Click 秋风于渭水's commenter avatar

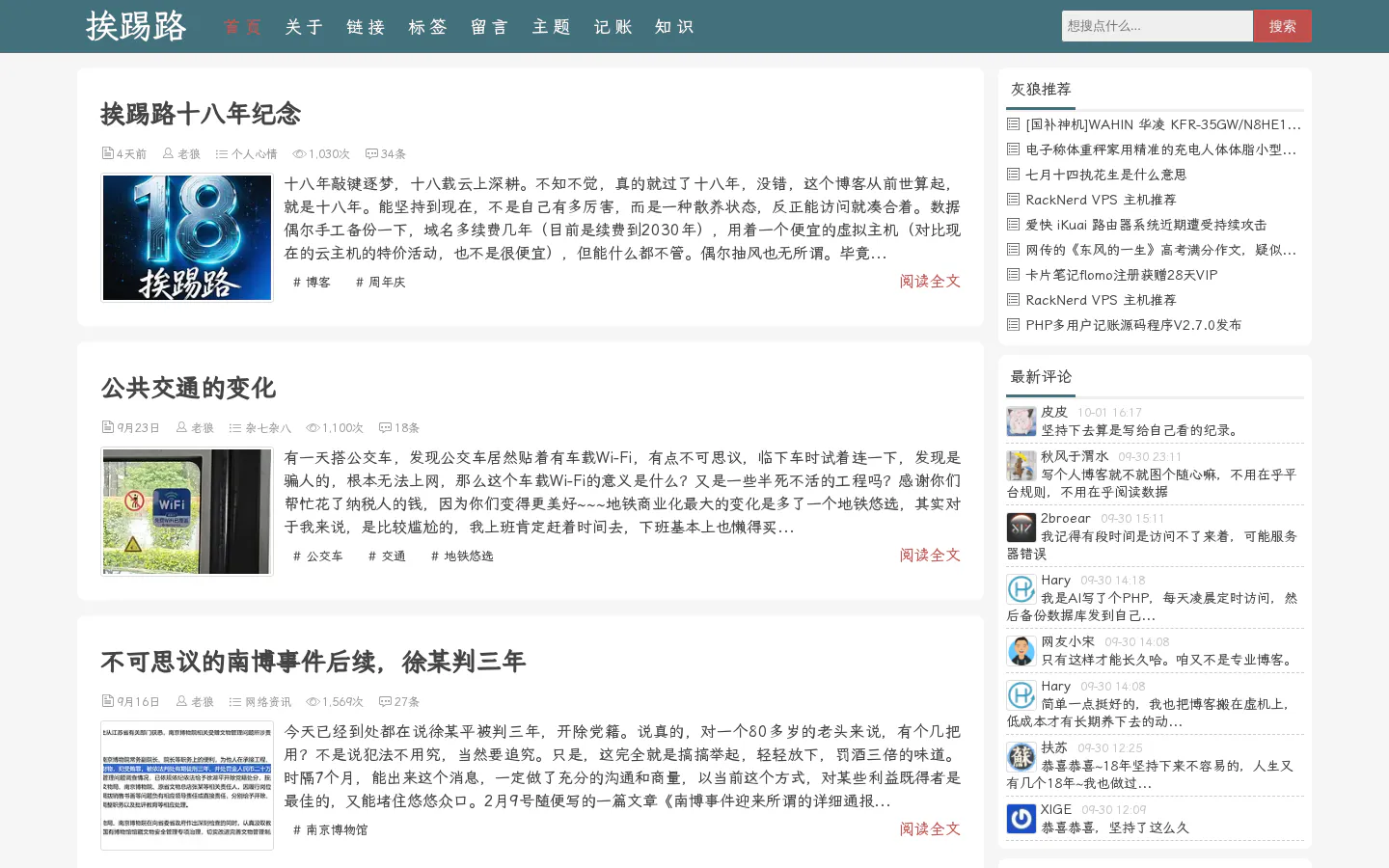(x=1021, y=466)
